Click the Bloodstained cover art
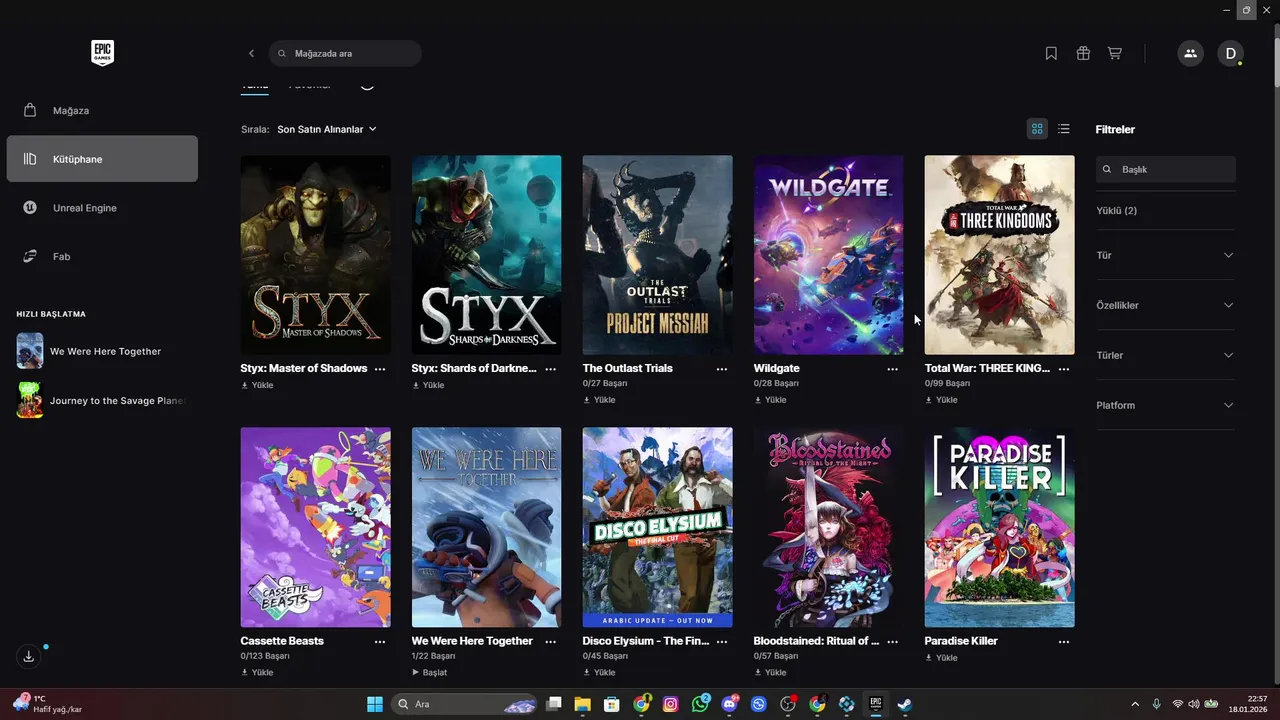Image resolution: width=1280 pixels, height=720 pixels. pyautogui.click(x=829, y=527)
